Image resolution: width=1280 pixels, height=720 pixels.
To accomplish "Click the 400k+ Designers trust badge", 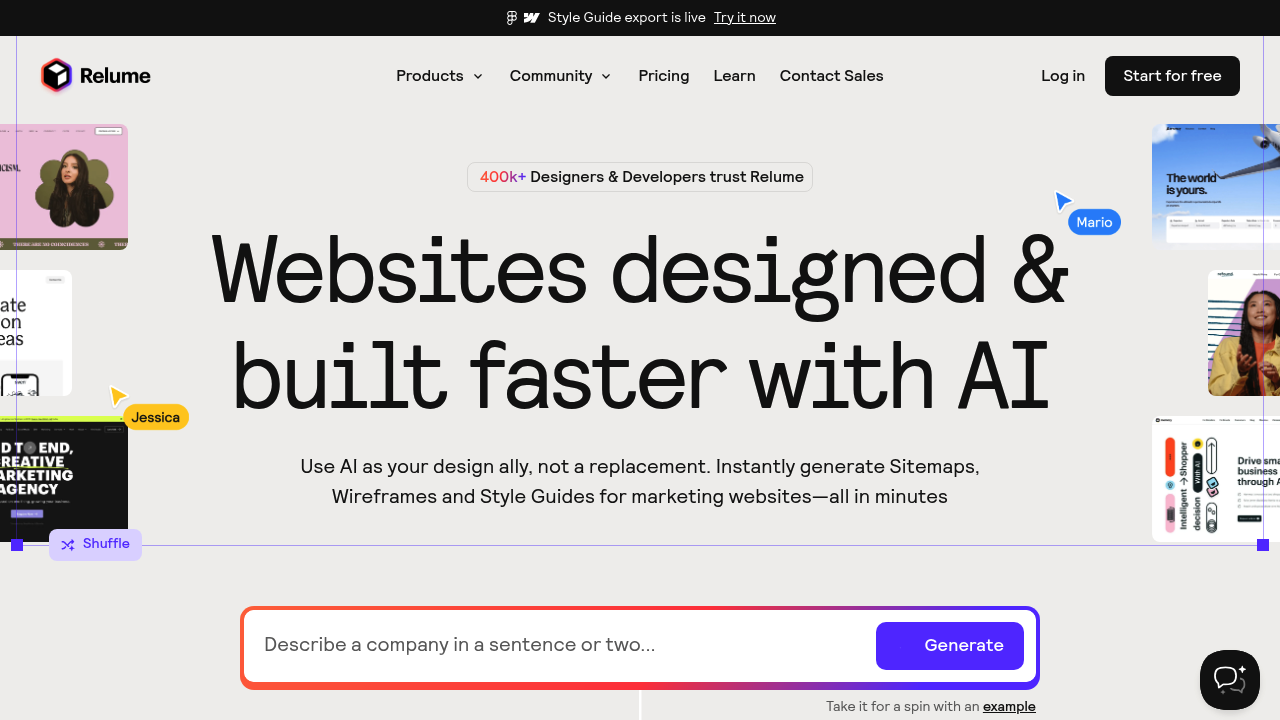I will 639,177.
